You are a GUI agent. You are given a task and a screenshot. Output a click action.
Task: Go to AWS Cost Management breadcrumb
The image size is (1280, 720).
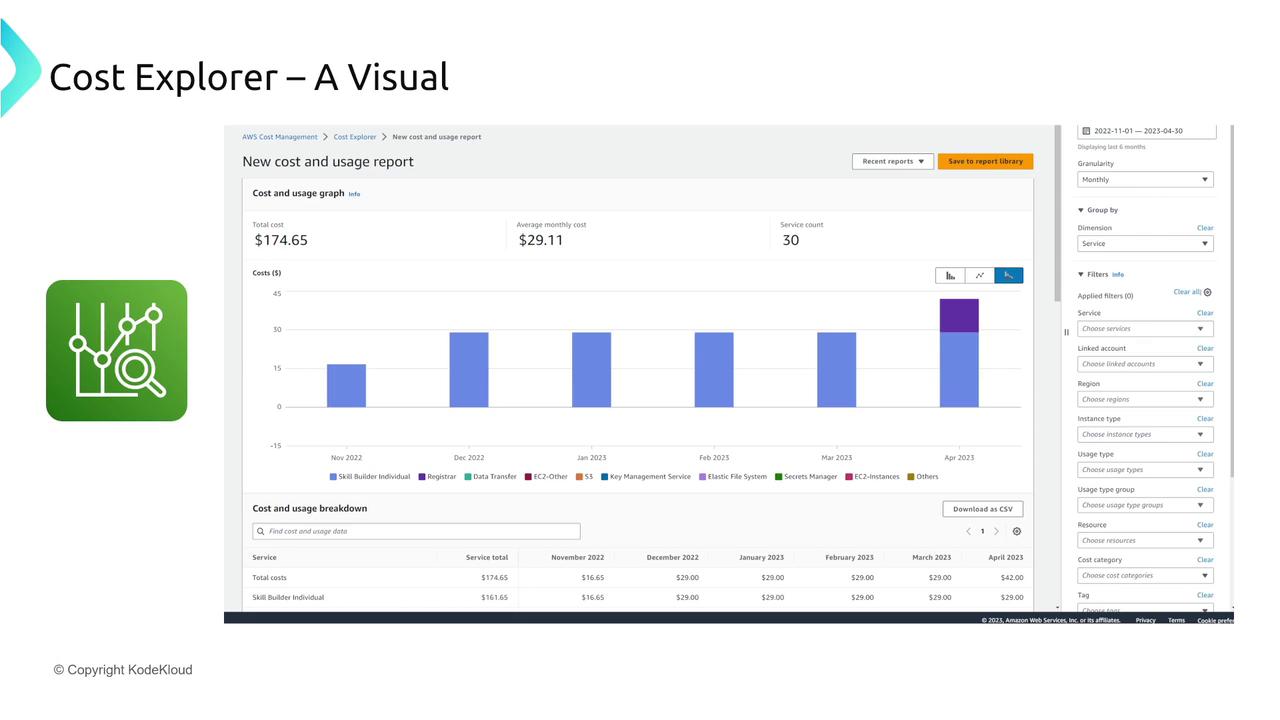pyautogui.click(x=280, y=137)
